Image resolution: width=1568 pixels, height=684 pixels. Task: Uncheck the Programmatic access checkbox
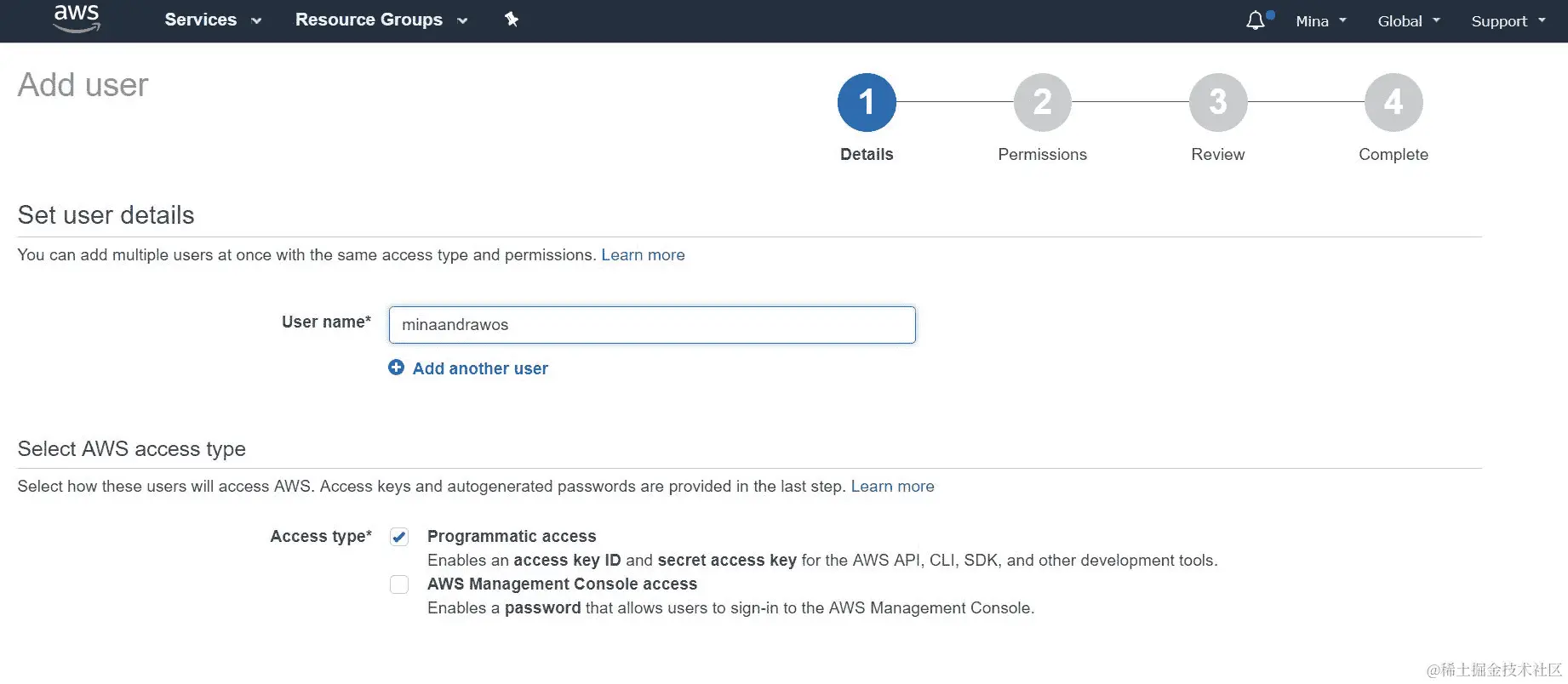tap(399, 537)
